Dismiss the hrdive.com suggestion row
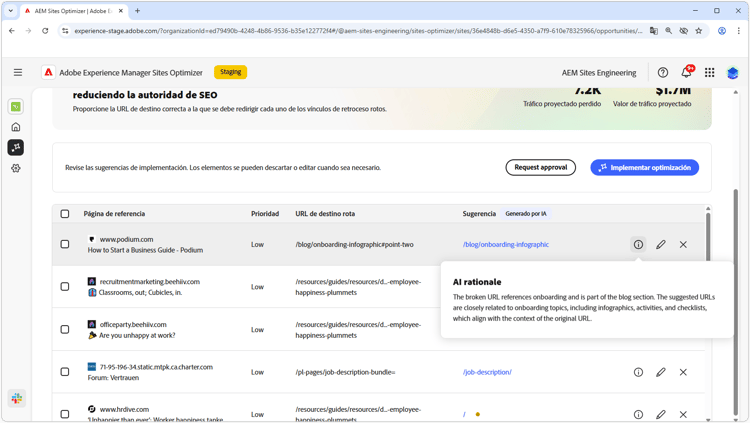 pyautogui.click(x=683, y=414)
